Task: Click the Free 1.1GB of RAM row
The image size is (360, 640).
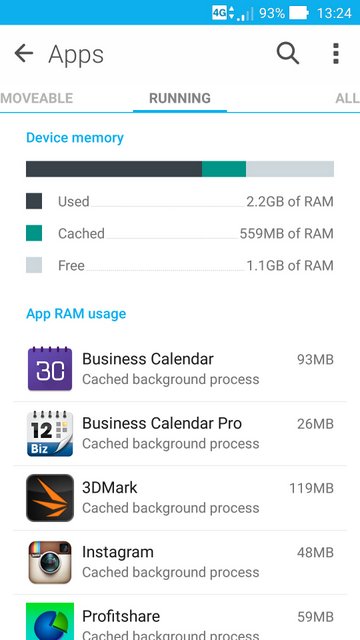Action: 180,265
